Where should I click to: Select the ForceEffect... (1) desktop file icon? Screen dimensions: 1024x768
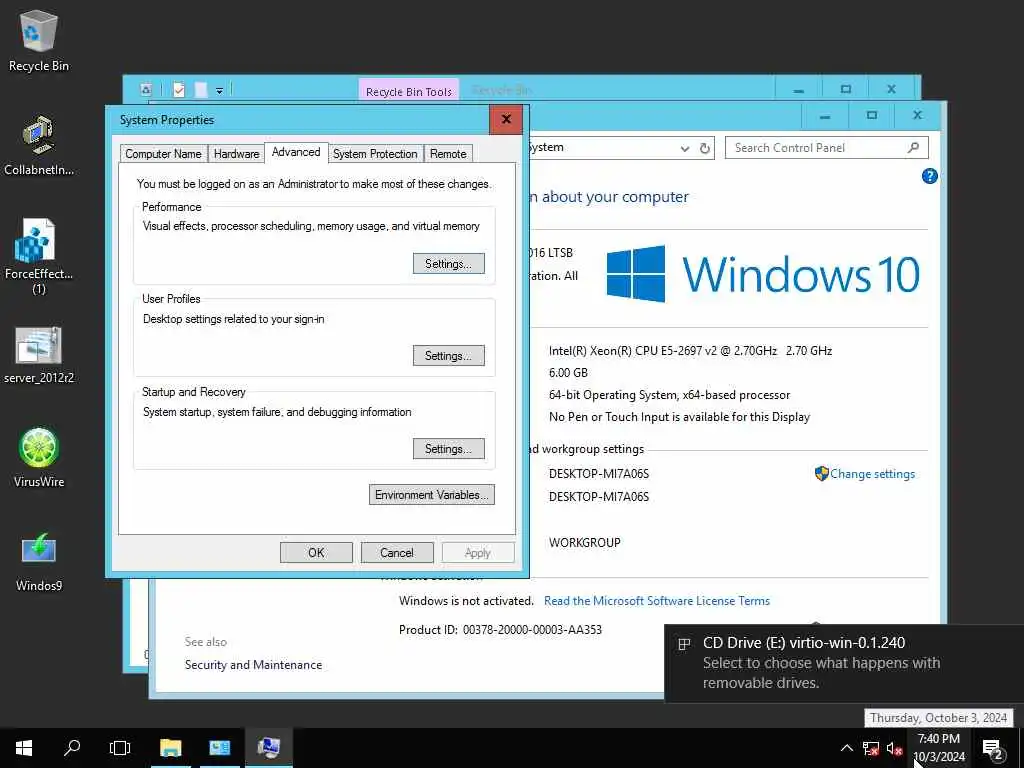pos(39,257)
